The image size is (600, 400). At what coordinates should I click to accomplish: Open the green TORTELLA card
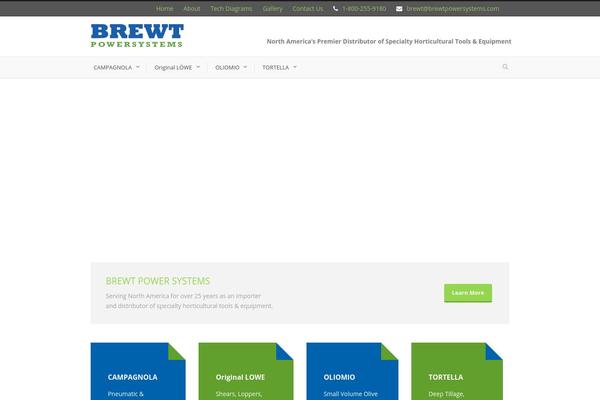457,371
